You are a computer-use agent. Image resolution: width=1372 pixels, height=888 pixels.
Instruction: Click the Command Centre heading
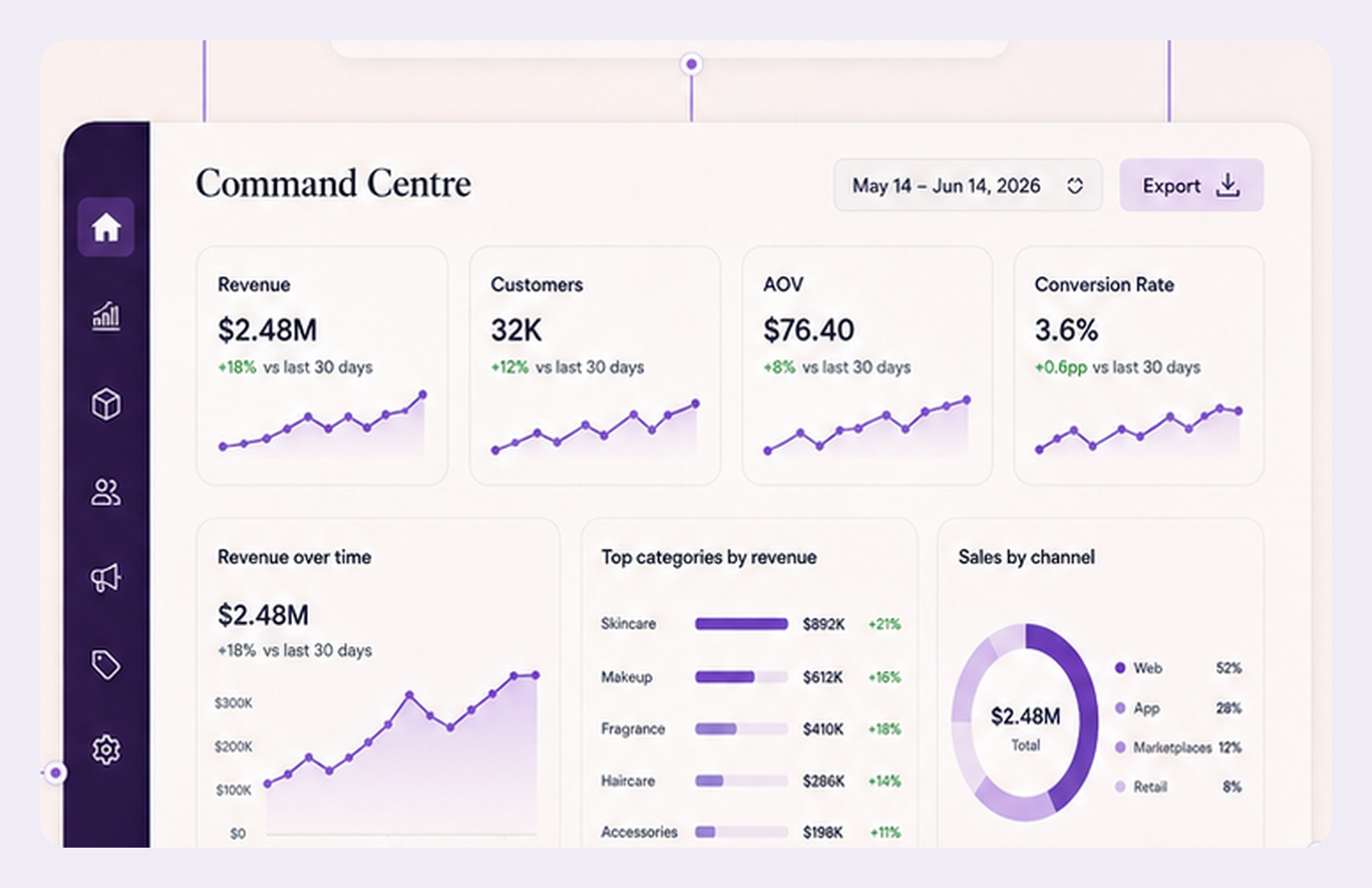[333, 183]
